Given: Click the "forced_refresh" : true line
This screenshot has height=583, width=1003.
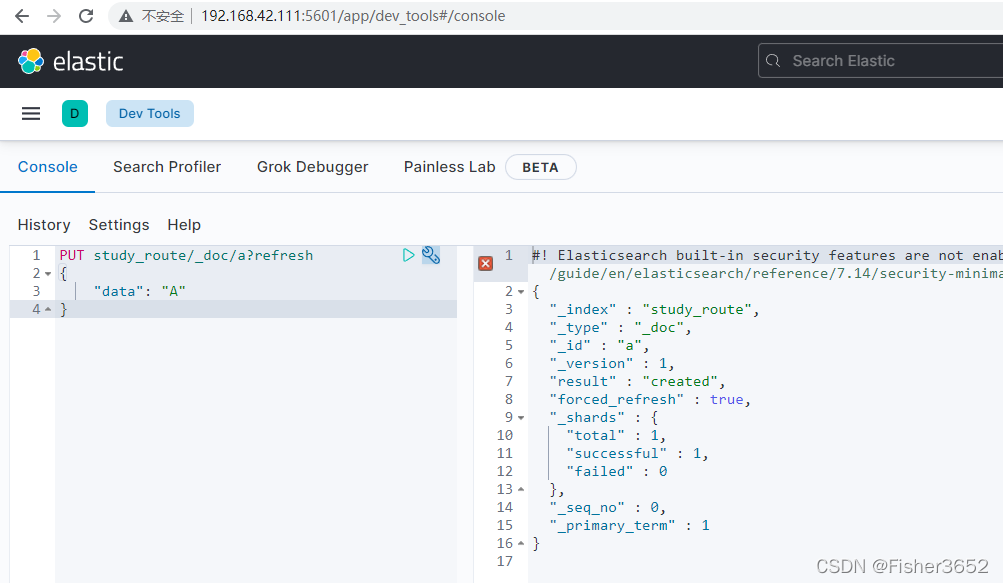Looking at the screenshot, I should click(x=649, y=399).
